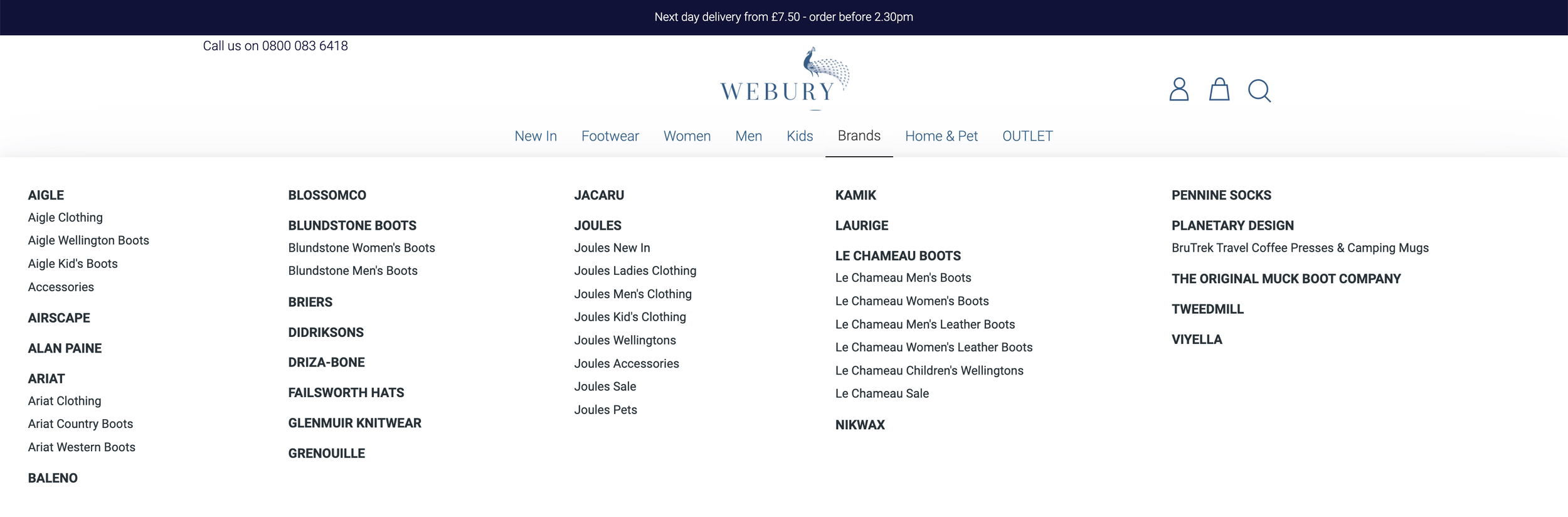This screenshot has height=517, width=1568.
Task: Open Le Chameau Sale link
Action: pyautogui.click(x=882, y=394)
